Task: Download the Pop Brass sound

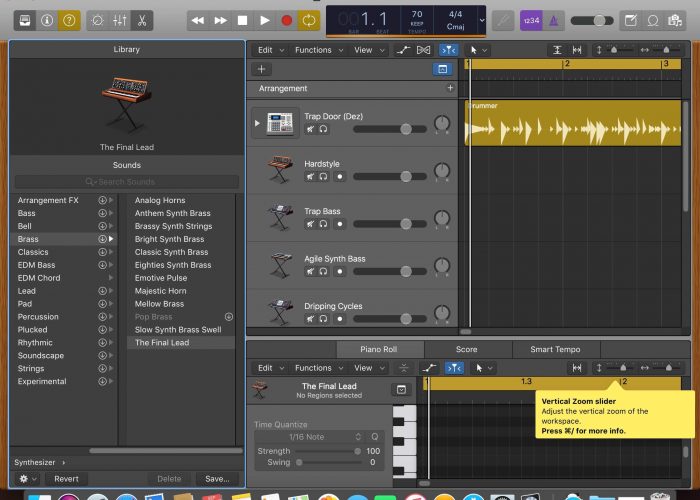Action: coord(229,317)
